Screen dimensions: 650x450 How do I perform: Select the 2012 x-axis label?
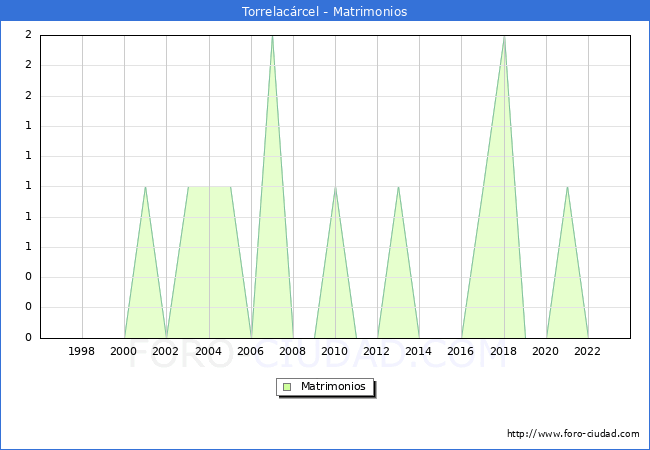[376, 351]
